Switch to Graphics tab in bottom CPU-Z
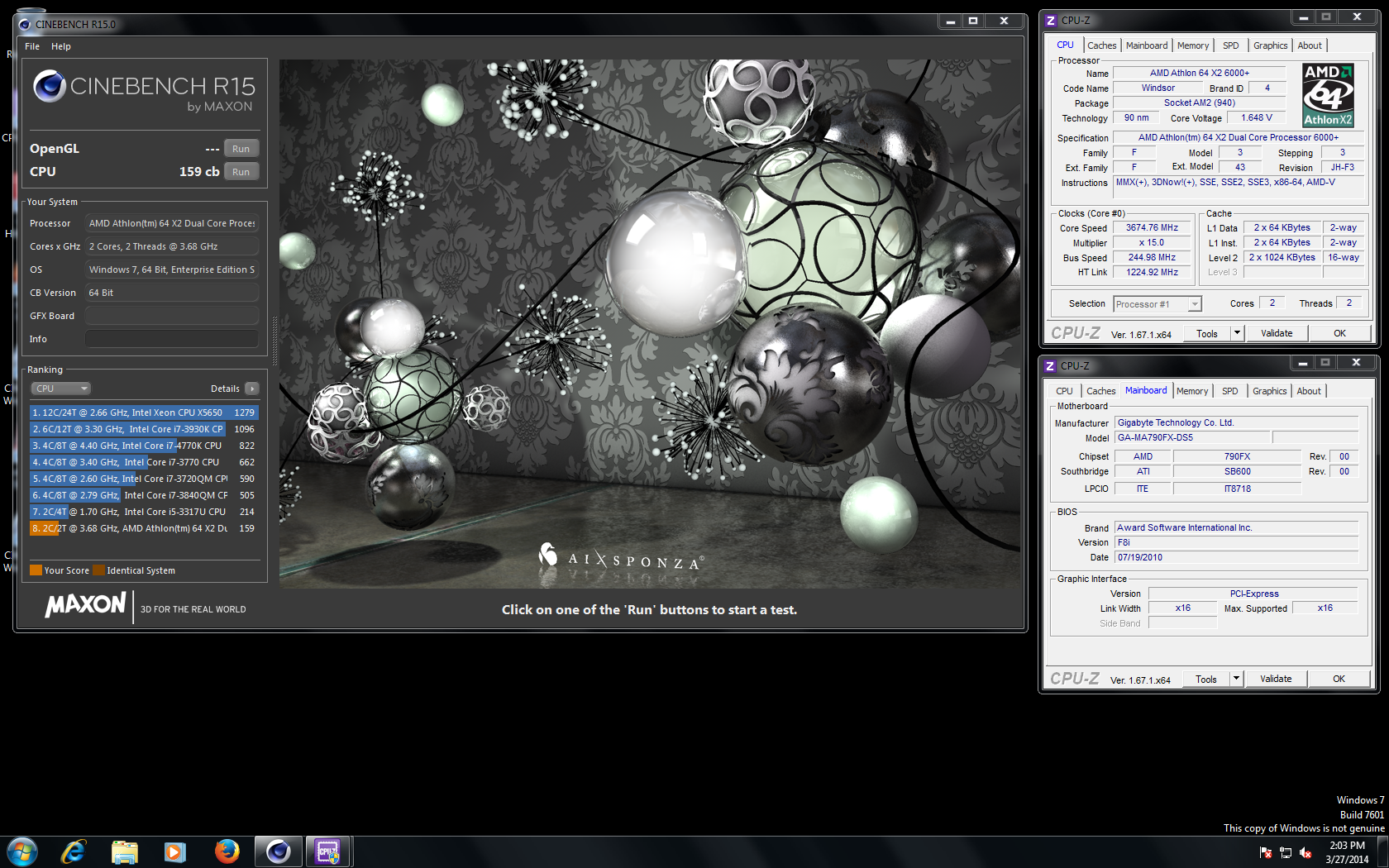Image resolution: width=1389 pixels, height=868 pixels. tap(1270, 391)
